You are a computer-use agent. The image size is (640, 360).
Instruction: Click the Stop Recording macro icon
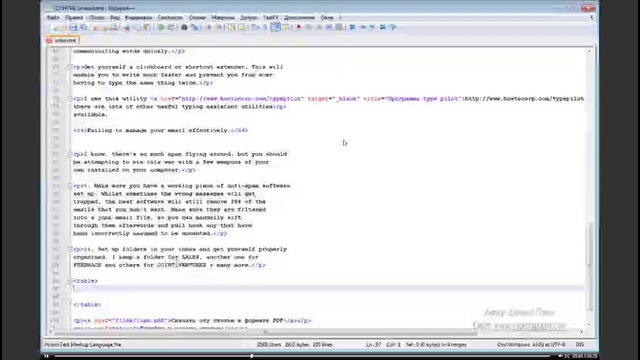point(309,27)
